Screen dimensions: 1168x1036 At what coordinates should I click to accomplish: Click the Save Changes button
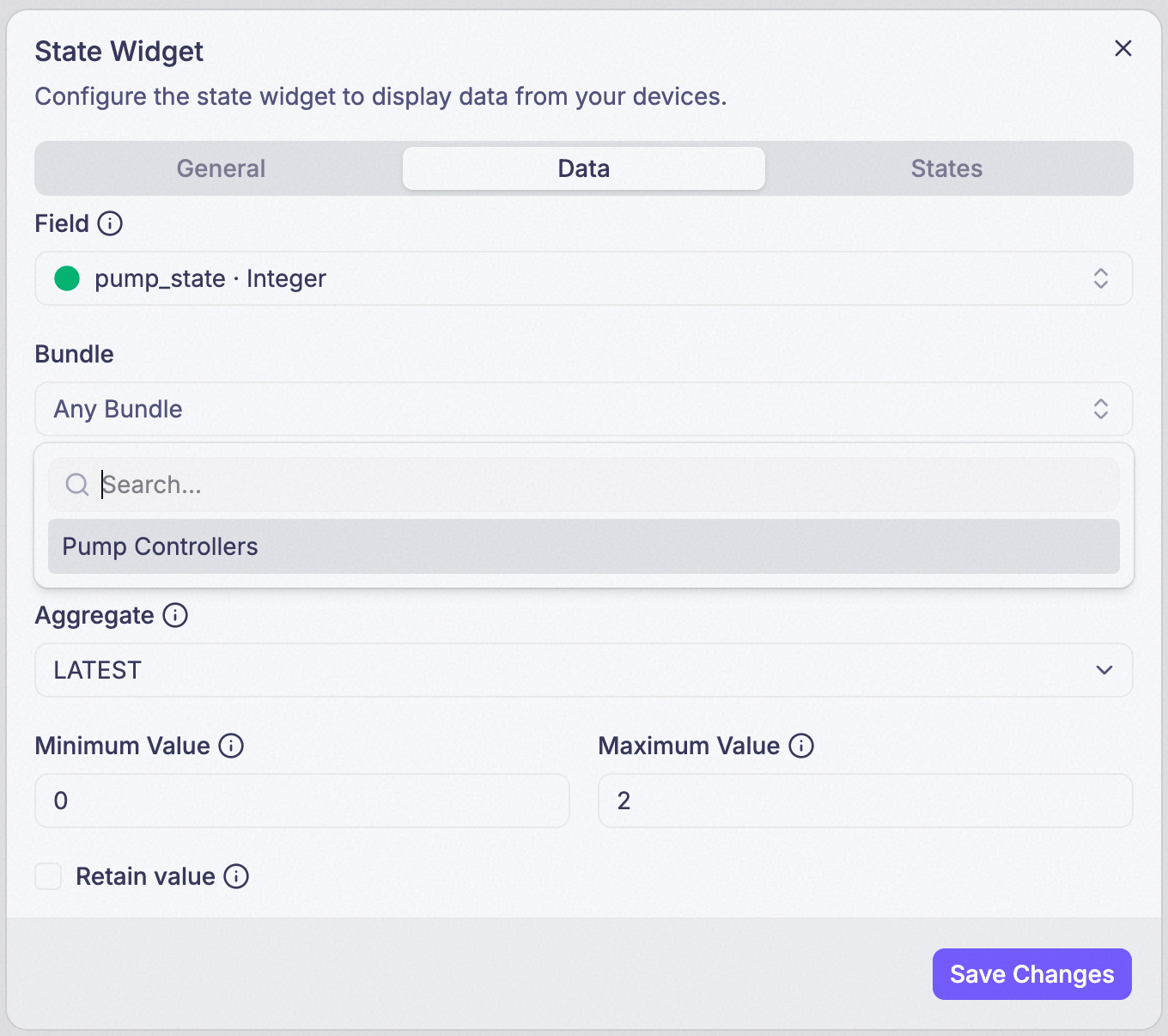point(1032,974)
